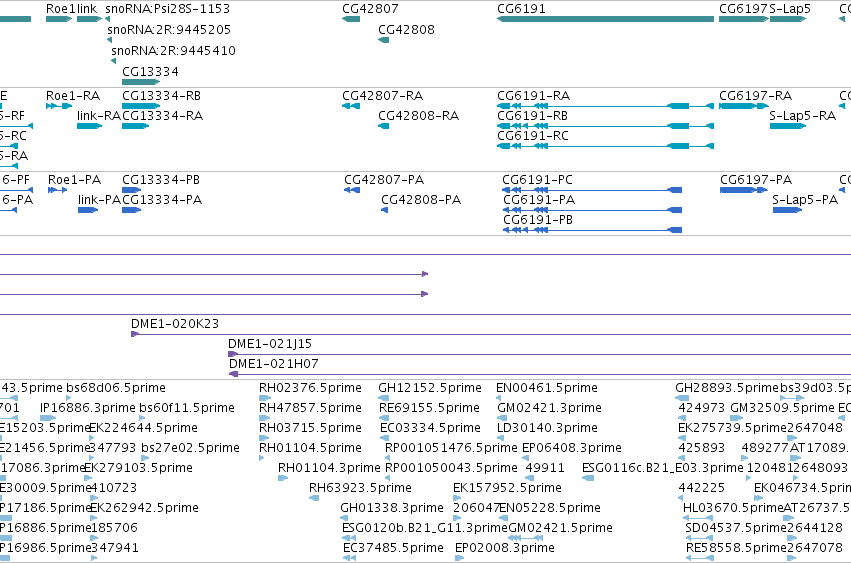Click the link-RA transcript label
The height and width of the screenshot is (563, 851).
click(99, 116)
